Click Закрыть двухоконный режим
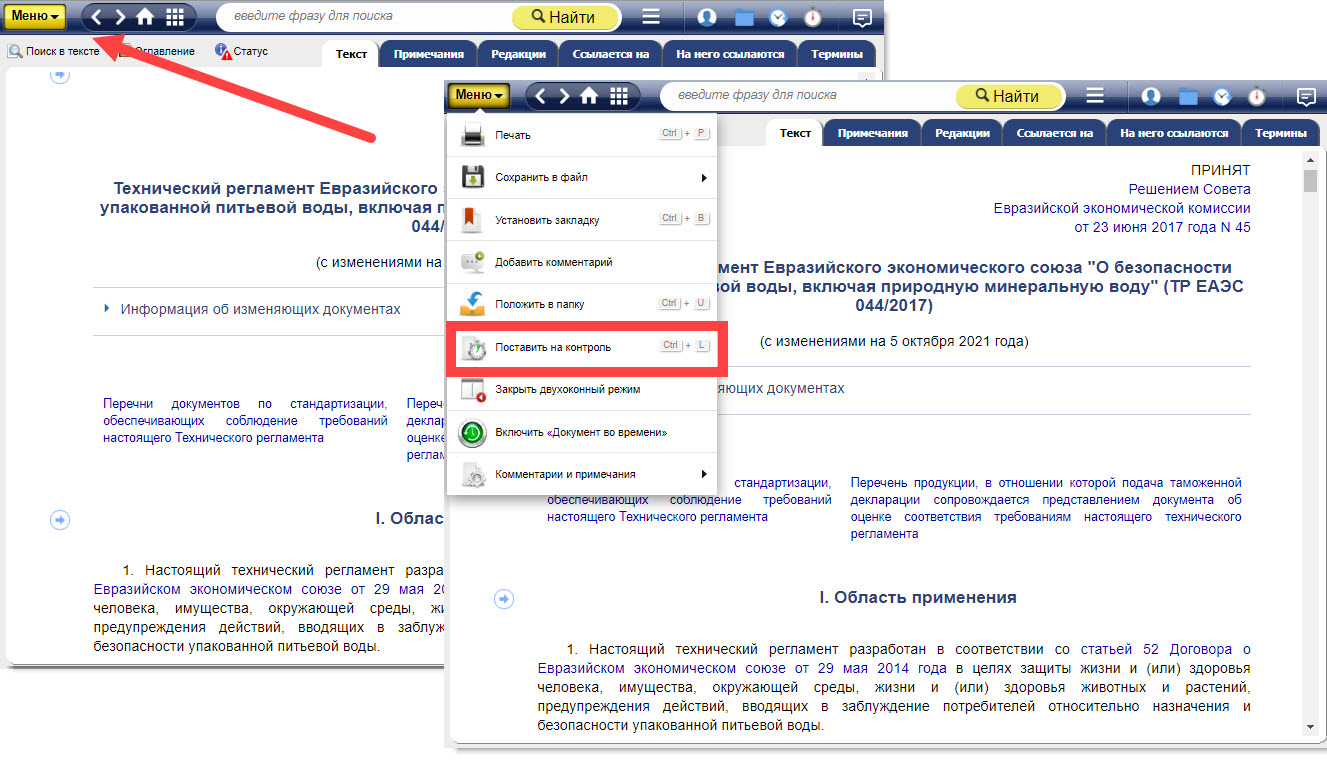This screenshot has width=1327, height=776. 582,389
